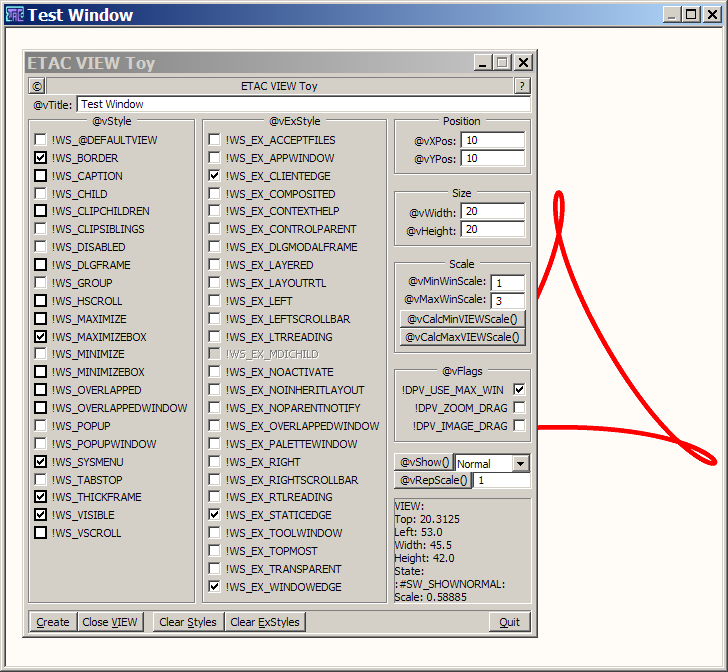Click the @vWidth input field
This screenshot has width=728, height=672.
click(x=492, y=212)
